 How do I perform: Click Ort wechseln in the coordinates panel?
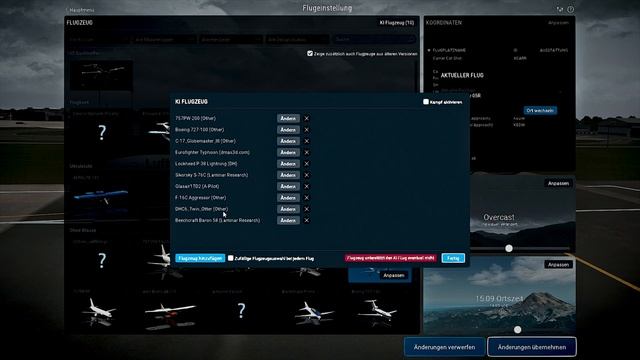point(540,111)
